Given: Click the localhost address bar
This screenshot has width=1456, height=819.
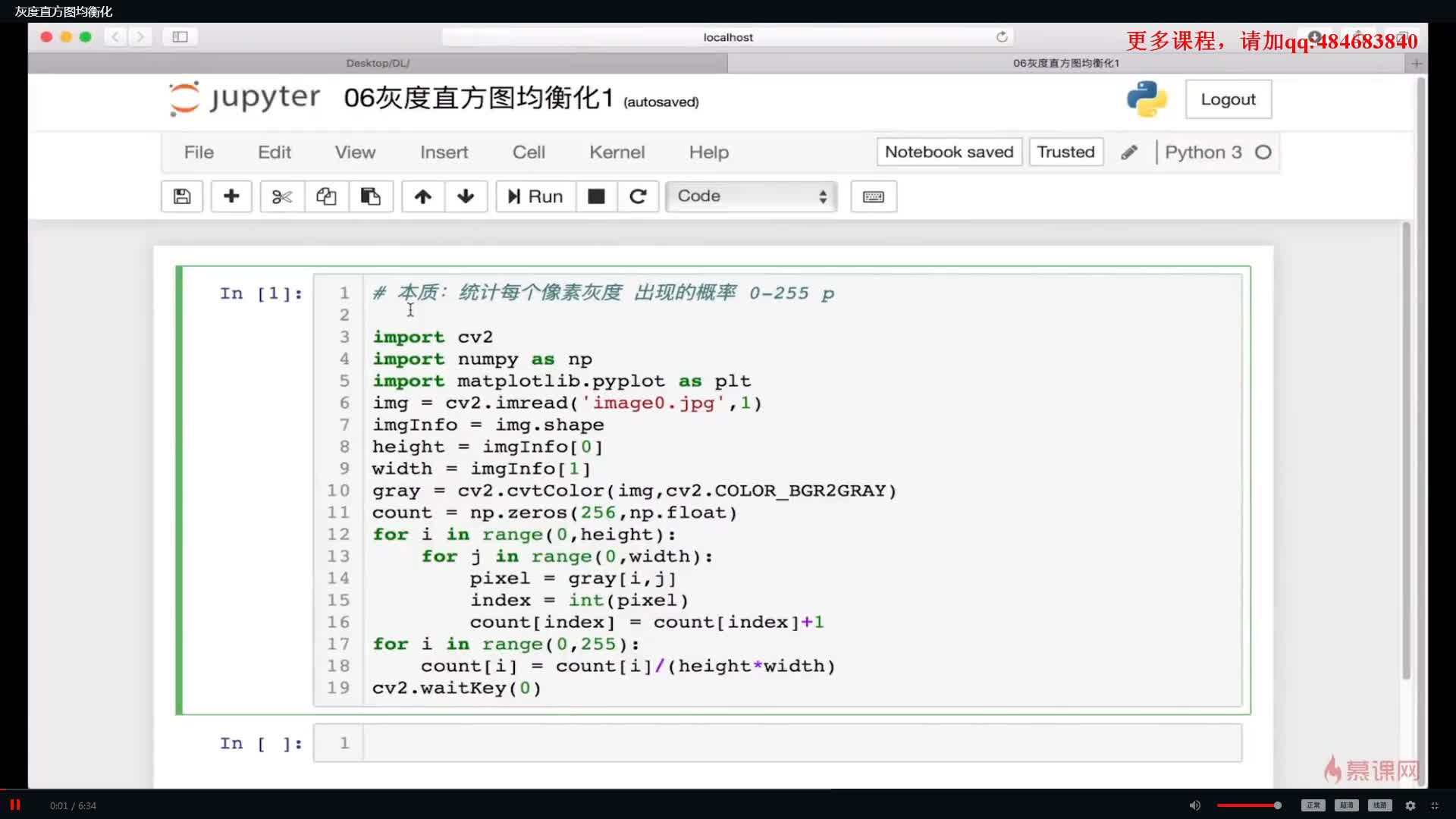Looking at the screenshot, I should pos(728,36).
